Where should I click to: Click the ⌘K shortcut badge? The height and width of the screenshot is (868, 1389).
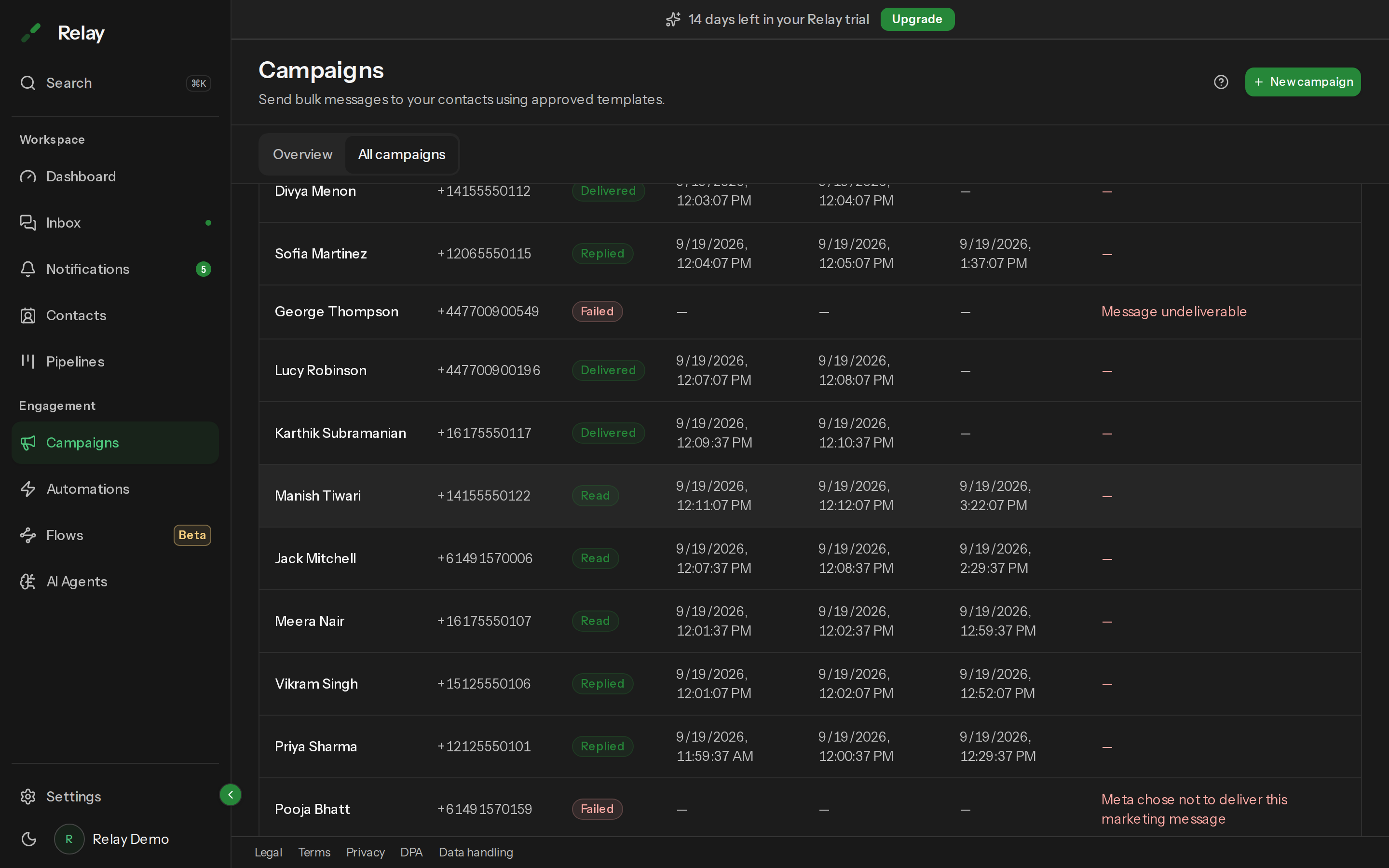coord(199,83)
